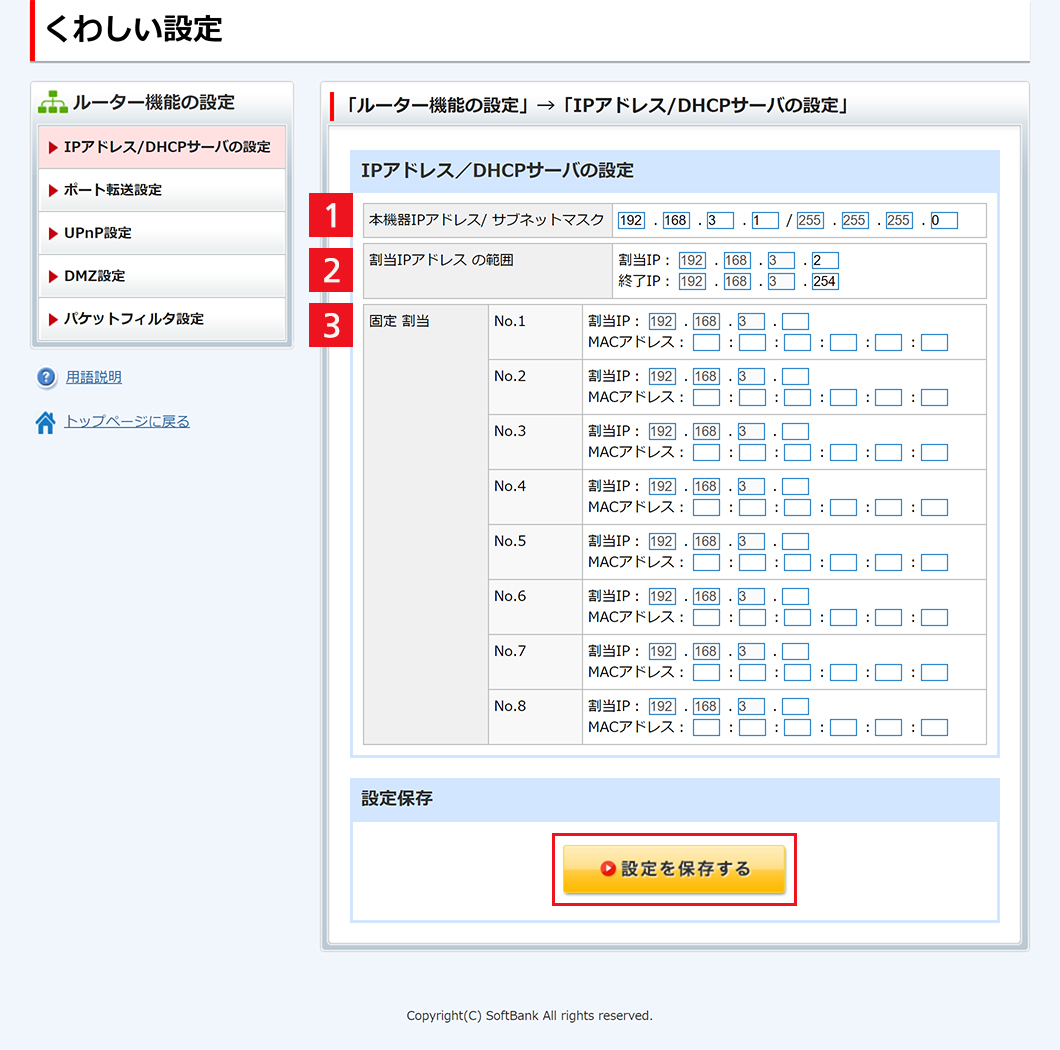
Task: Open ポート転送設定 menu item
Action: click(162, 190)
